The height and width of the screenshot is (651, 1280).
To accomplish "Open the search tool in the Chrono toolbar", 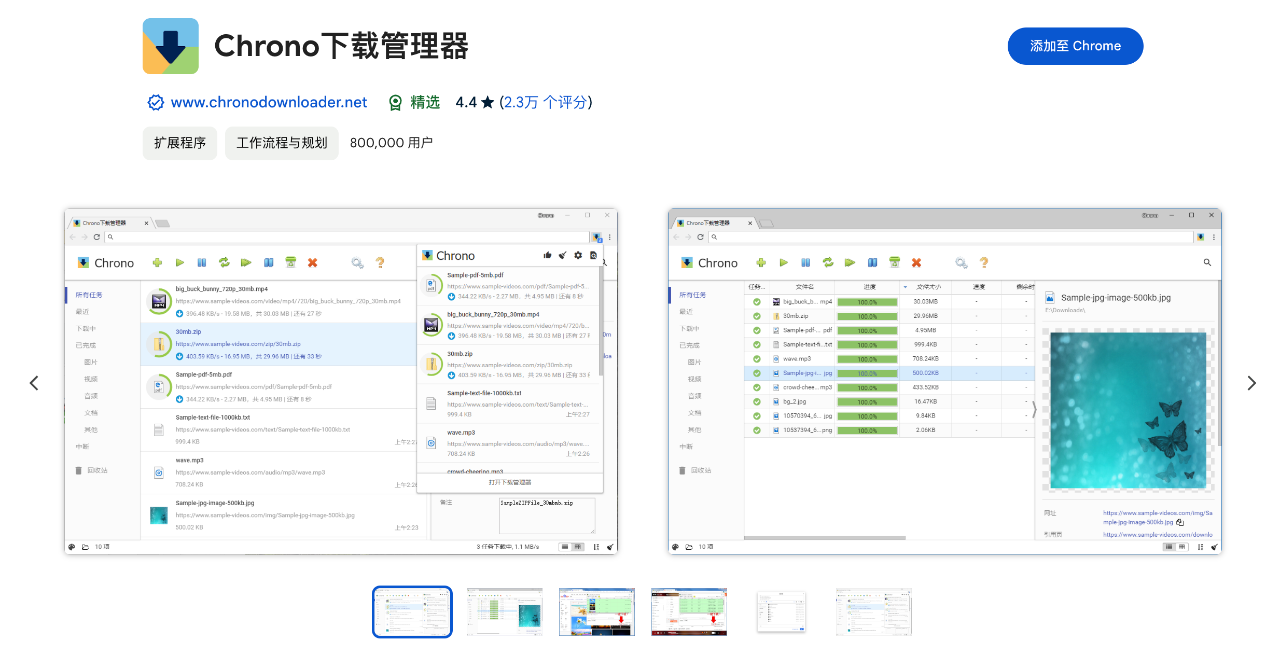I will click(x=357, y=262).
